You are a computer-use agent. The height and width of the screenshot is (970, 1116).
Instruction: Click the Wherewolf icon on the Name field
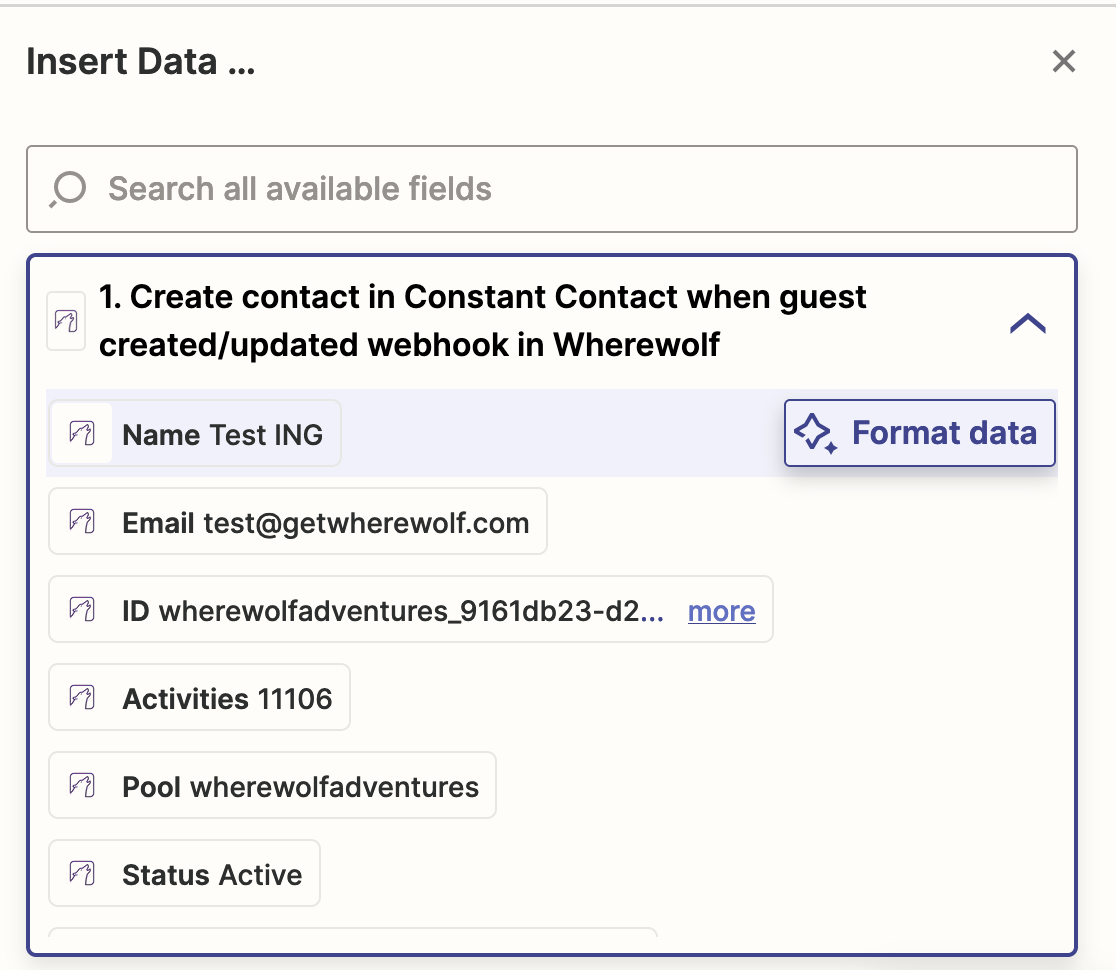(x=82, y=433)
